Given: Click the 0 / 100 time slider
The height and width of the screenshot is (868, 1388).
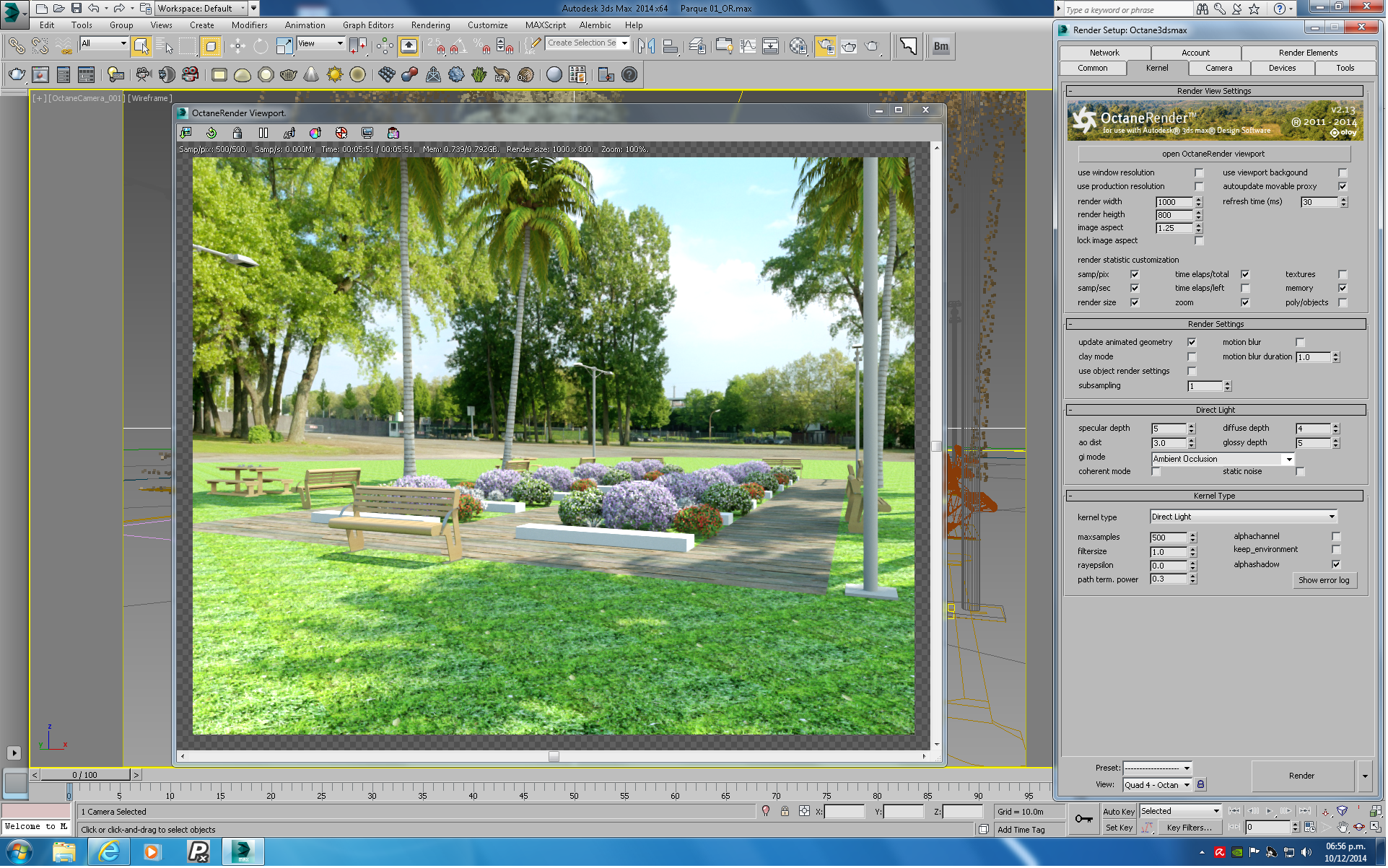Looking at the screenshot, I should (85, 776).
